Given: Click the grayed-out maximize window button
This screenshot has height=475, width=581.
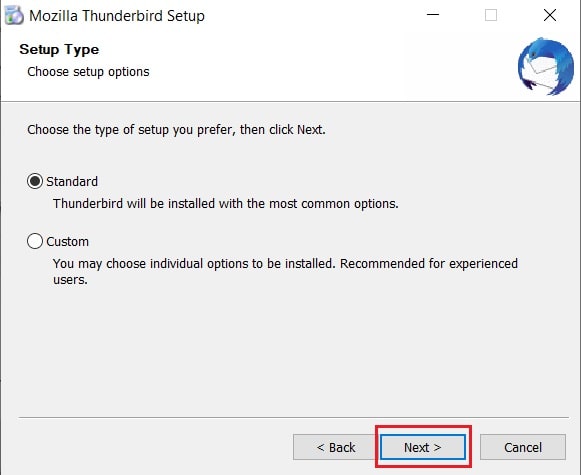Looking at the screenshot, I should click(491, 15).
